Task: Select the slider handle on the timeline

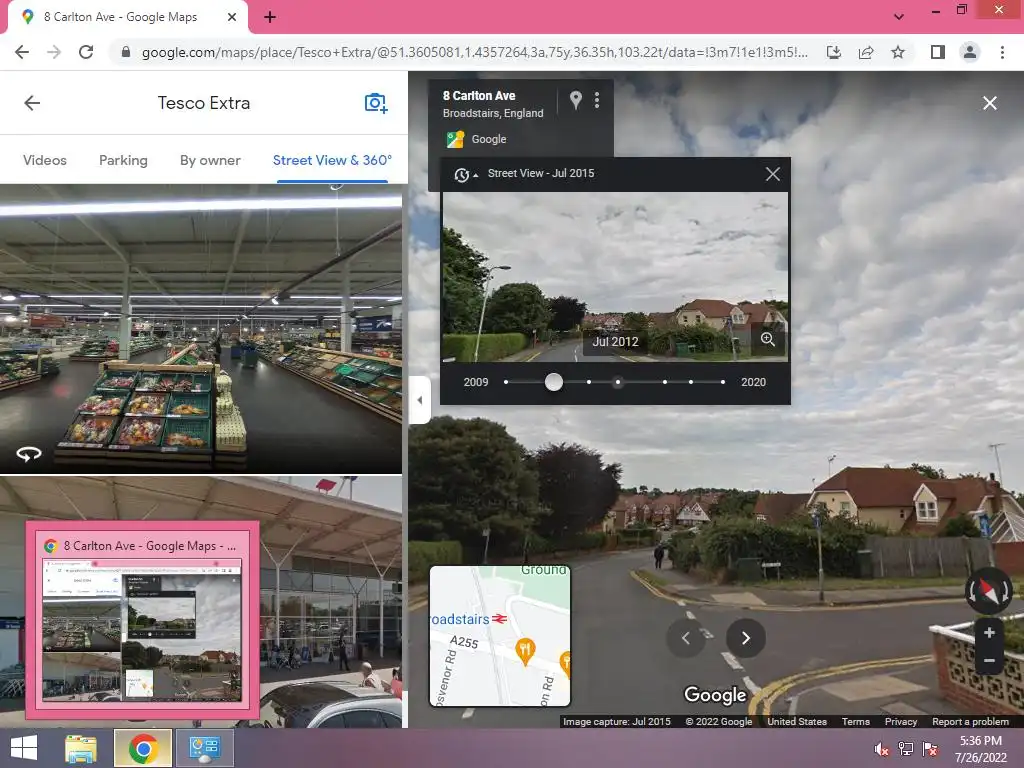Action: (554, 382)
